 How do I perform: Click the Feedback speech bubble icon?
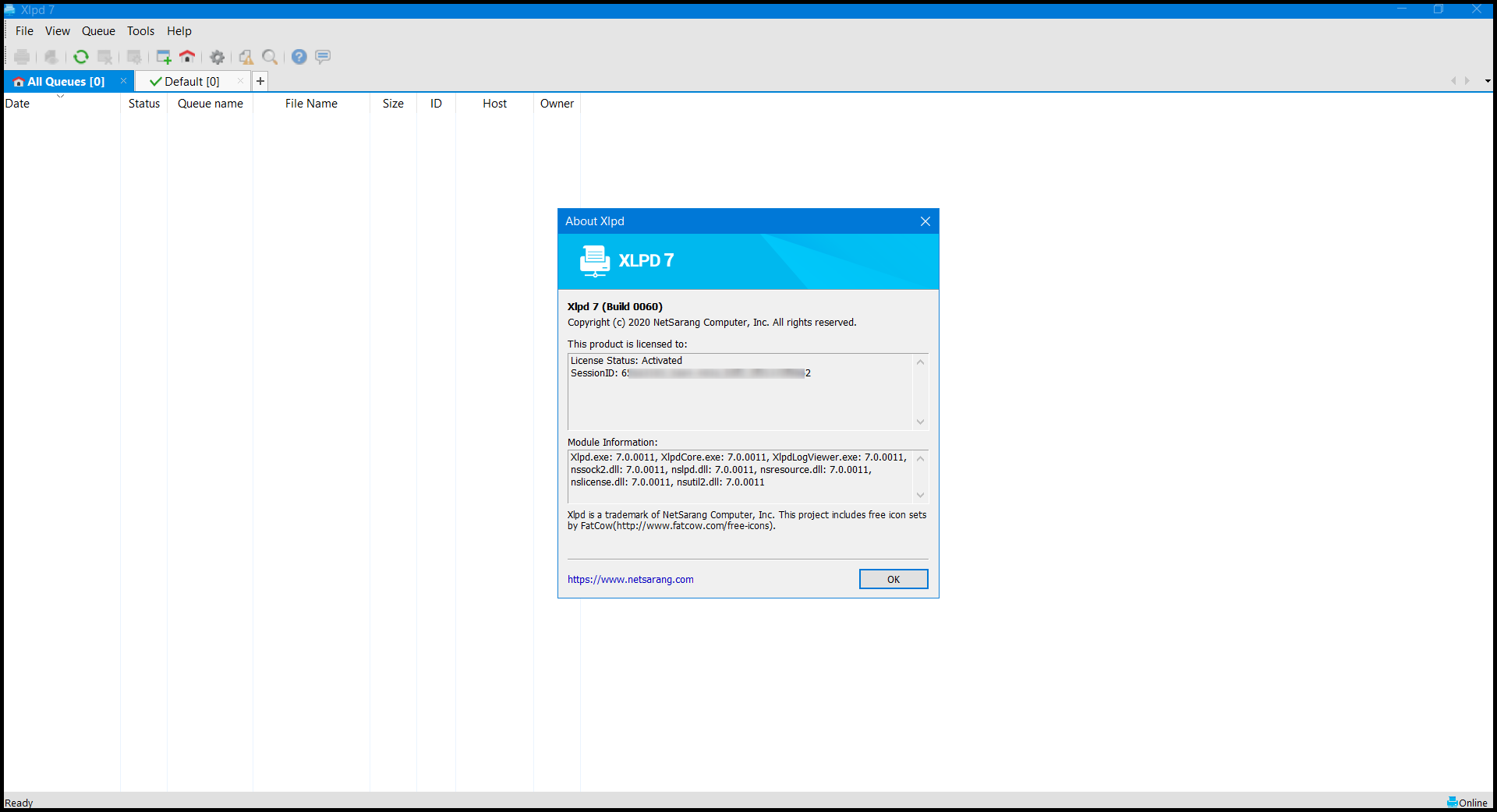pyautogui.click(x=323, y=57)
